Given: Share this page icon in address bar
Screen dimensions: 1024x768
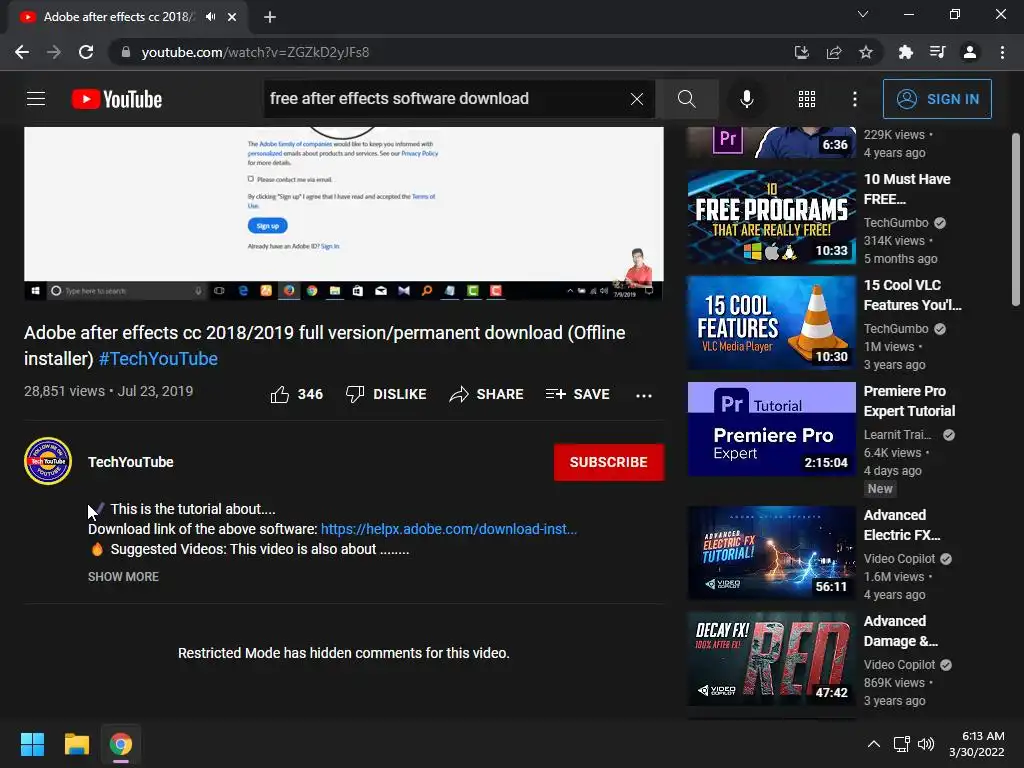Looking at the screenshot, I should point(834,52).
